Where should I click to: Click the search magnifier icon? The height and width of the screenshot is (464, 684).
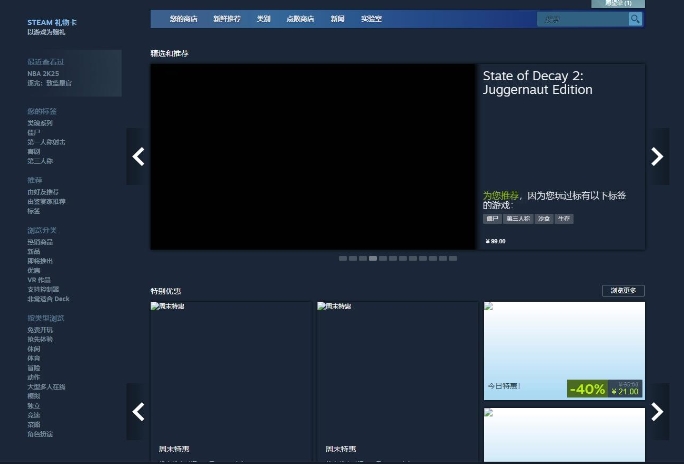coord(635,19)
